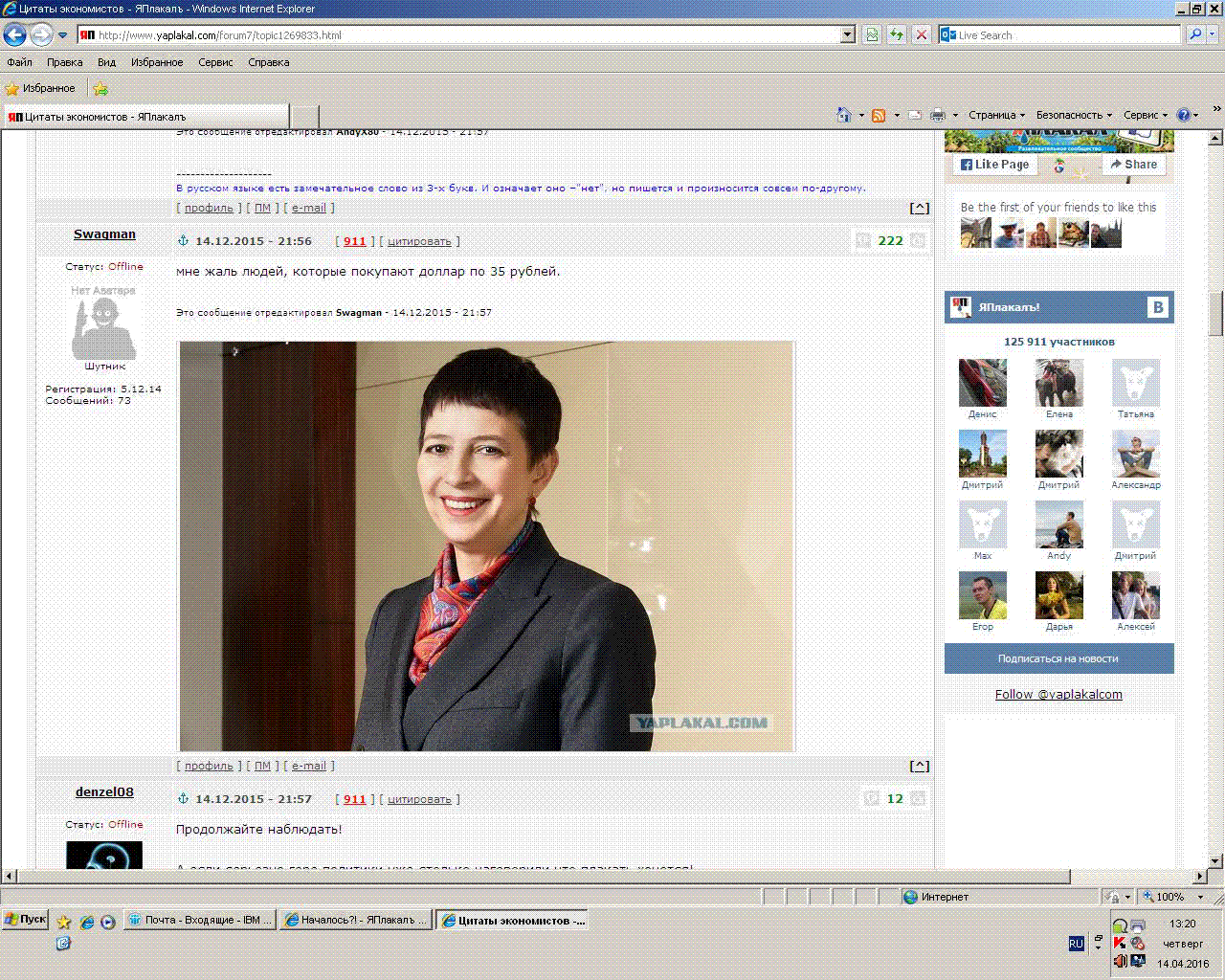Click the Live Search magnifier button

tap(1195, 35)
